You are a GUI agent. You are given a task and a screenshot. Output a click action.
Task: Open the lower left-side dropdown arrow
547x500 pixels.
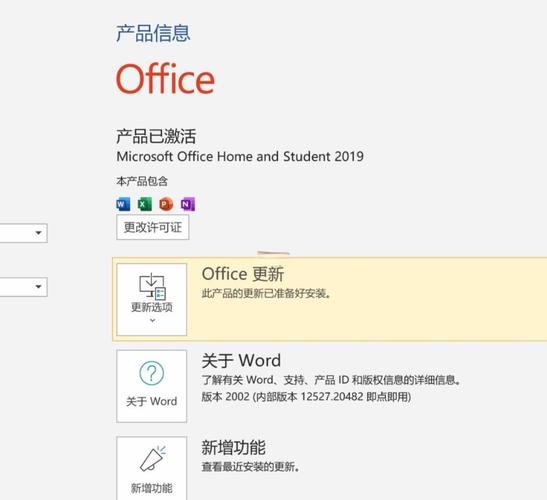(38, 287)
